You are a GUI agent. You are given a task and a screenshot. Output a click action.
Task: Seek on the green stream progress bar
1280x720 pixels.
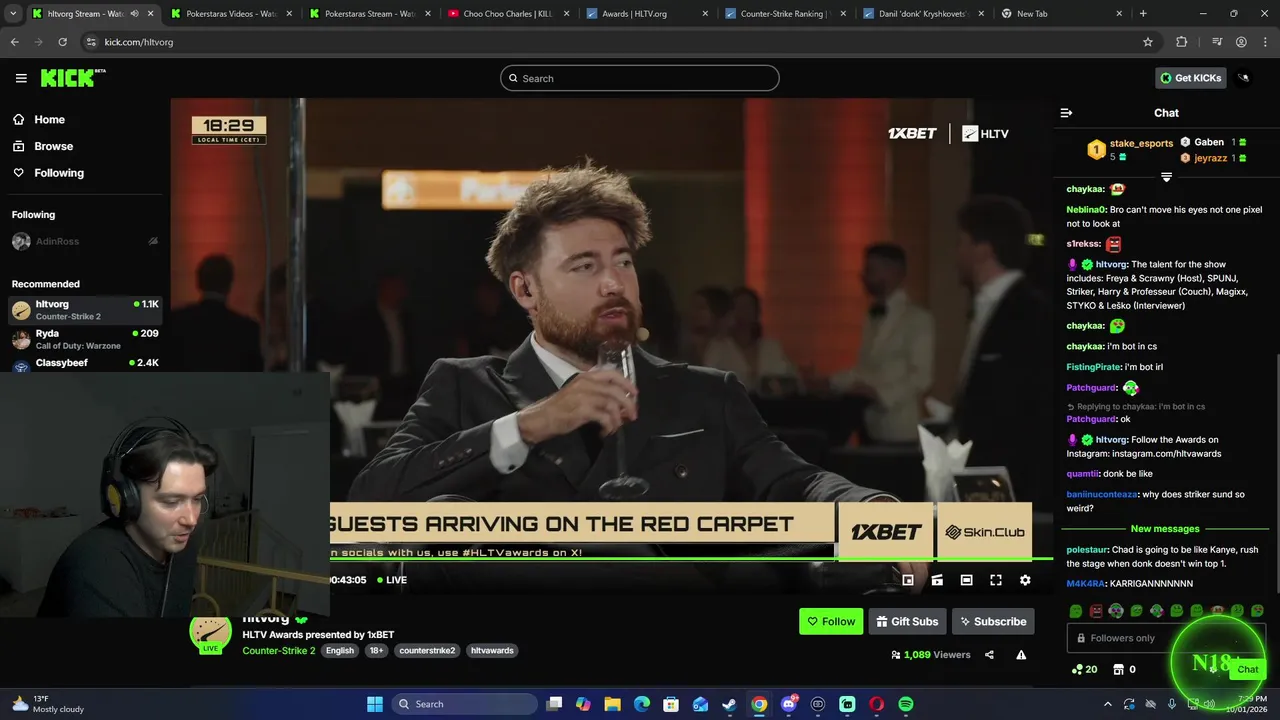[691, 559]
